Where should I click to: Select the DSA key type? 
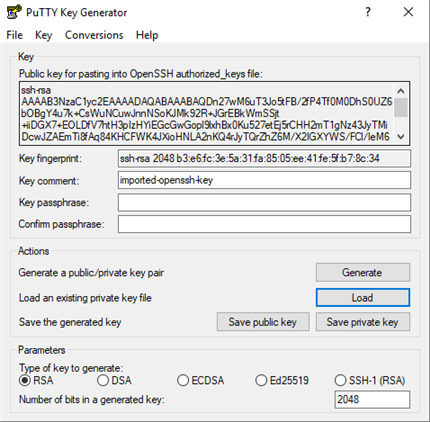pyautogui.click(x=114, y=380)
